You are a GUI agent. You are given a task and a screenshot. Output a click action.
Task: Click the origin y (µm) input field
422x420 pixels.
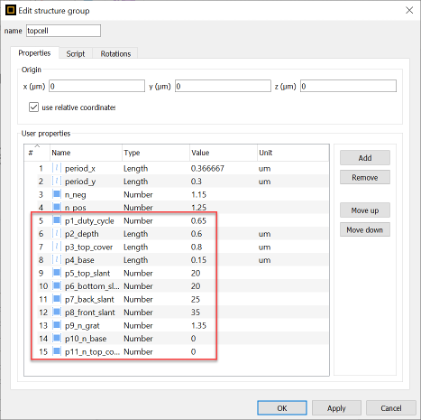pos(223,86)
